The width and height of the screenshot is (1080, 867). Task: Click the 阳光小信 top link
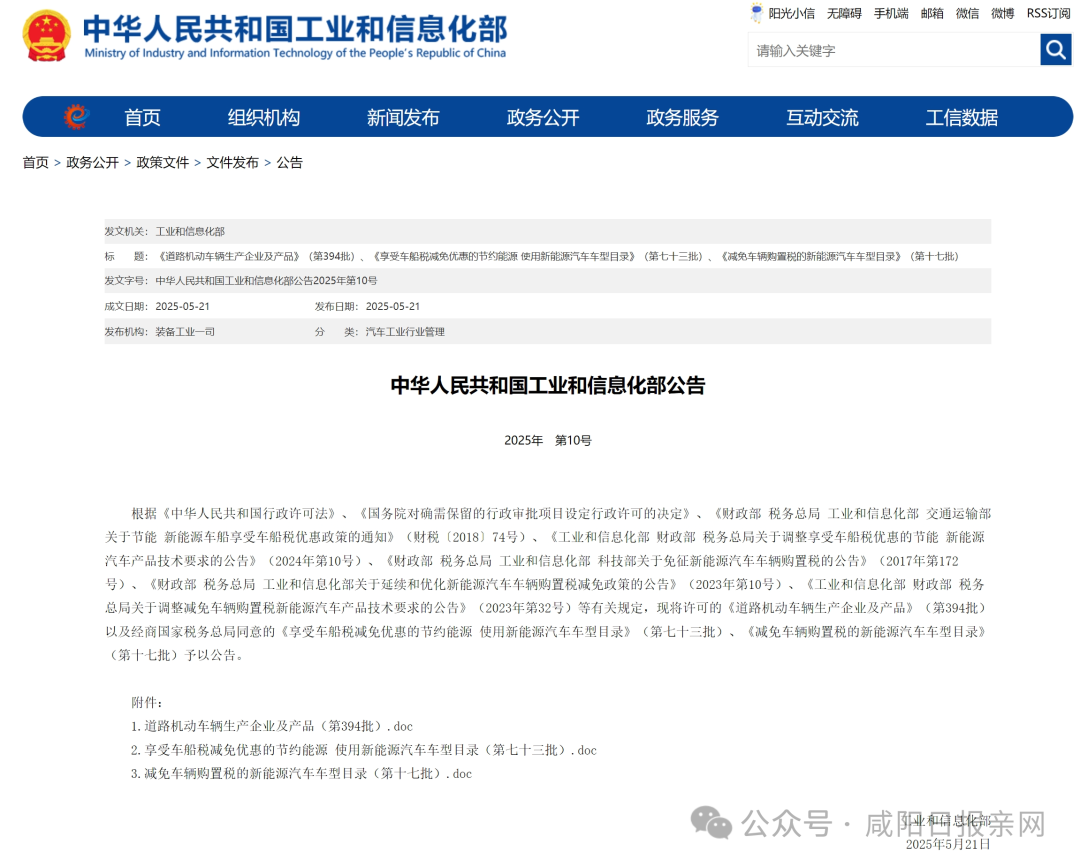(x=791, y=13)
